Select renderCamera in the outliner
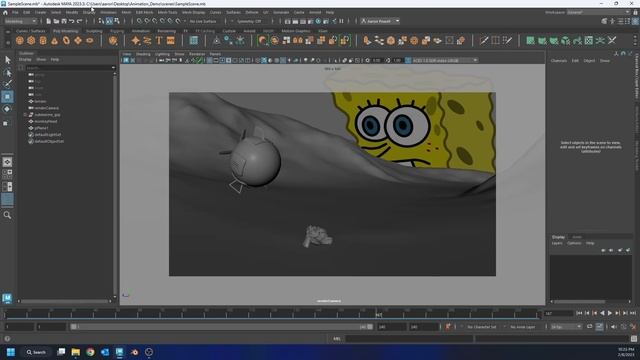640x360 pixels. coord(47,108)
